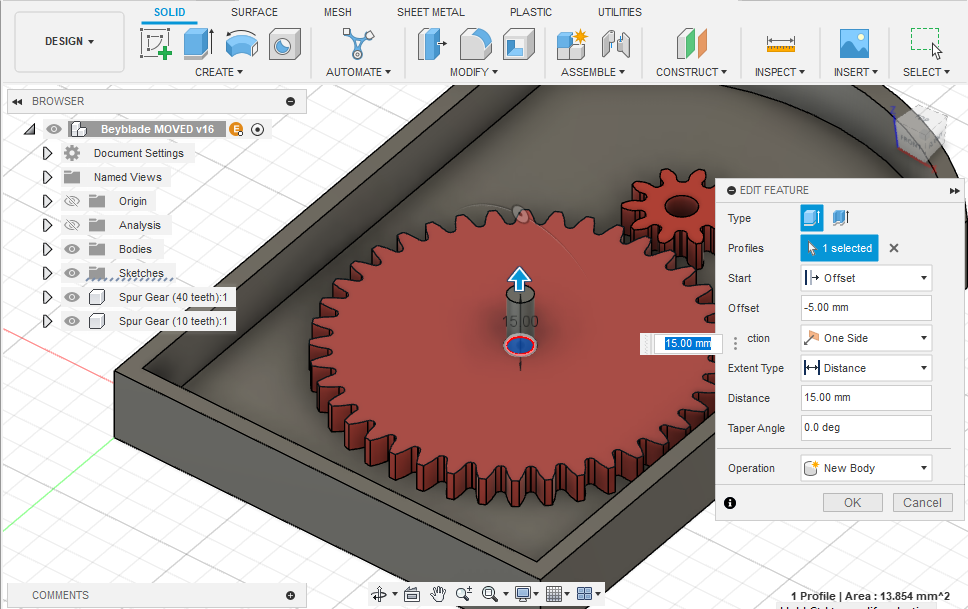Open the Canvas insert tool

(x=853, y=44)
